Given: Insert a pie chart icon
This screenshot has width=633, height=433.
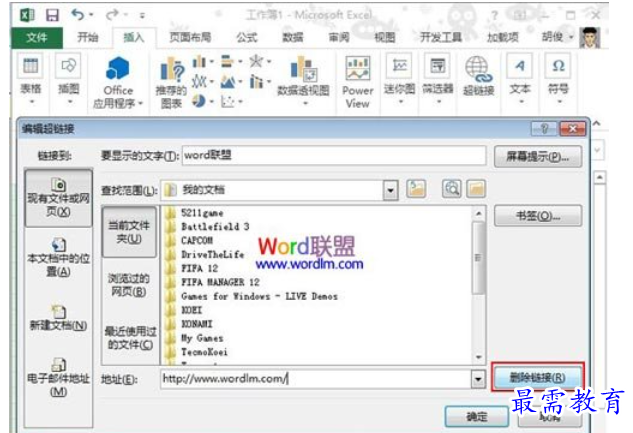Looking at the screenshot, I should 199,100.
